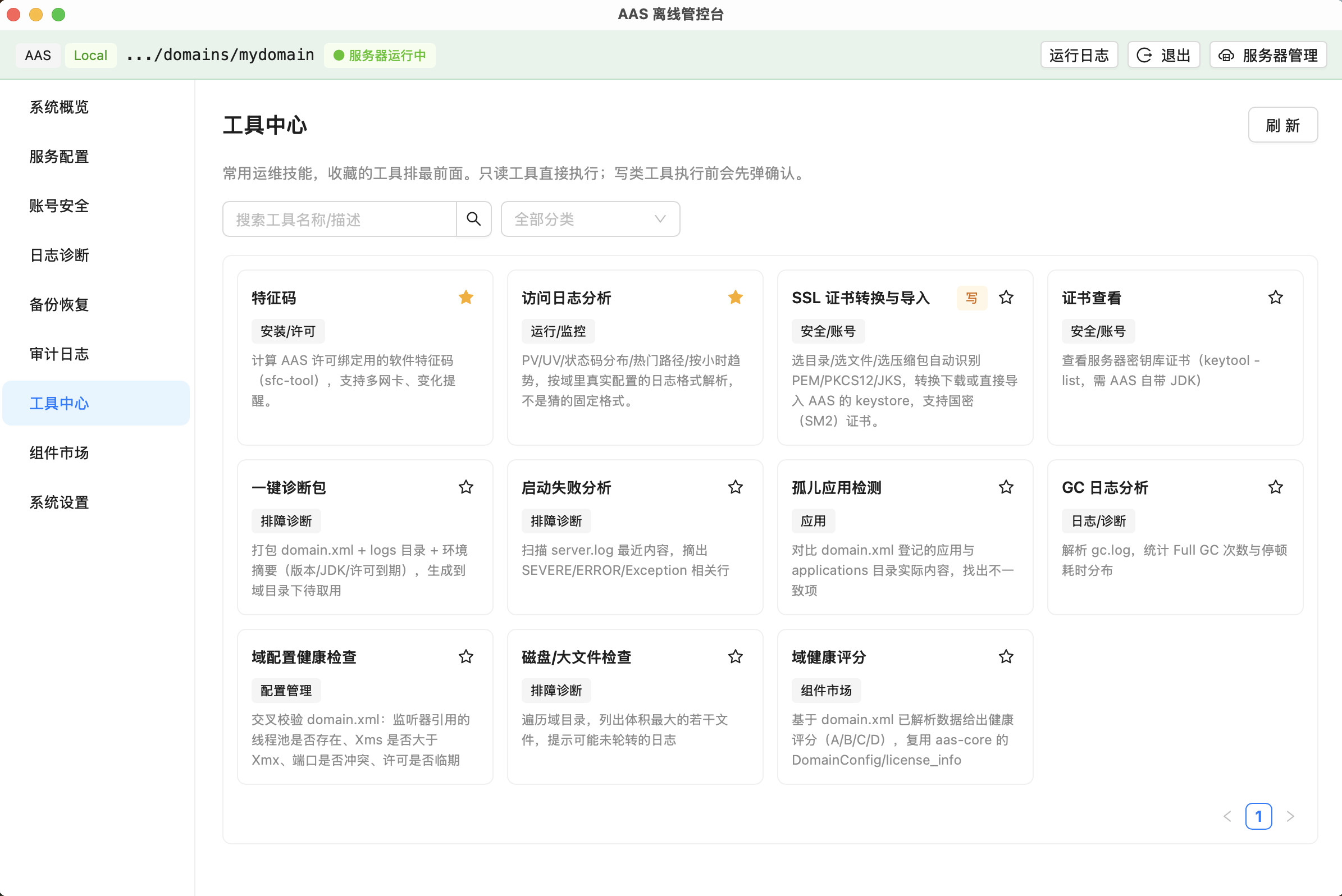
Task: Open 系统设置 in the sidebar
Action: 96,502
